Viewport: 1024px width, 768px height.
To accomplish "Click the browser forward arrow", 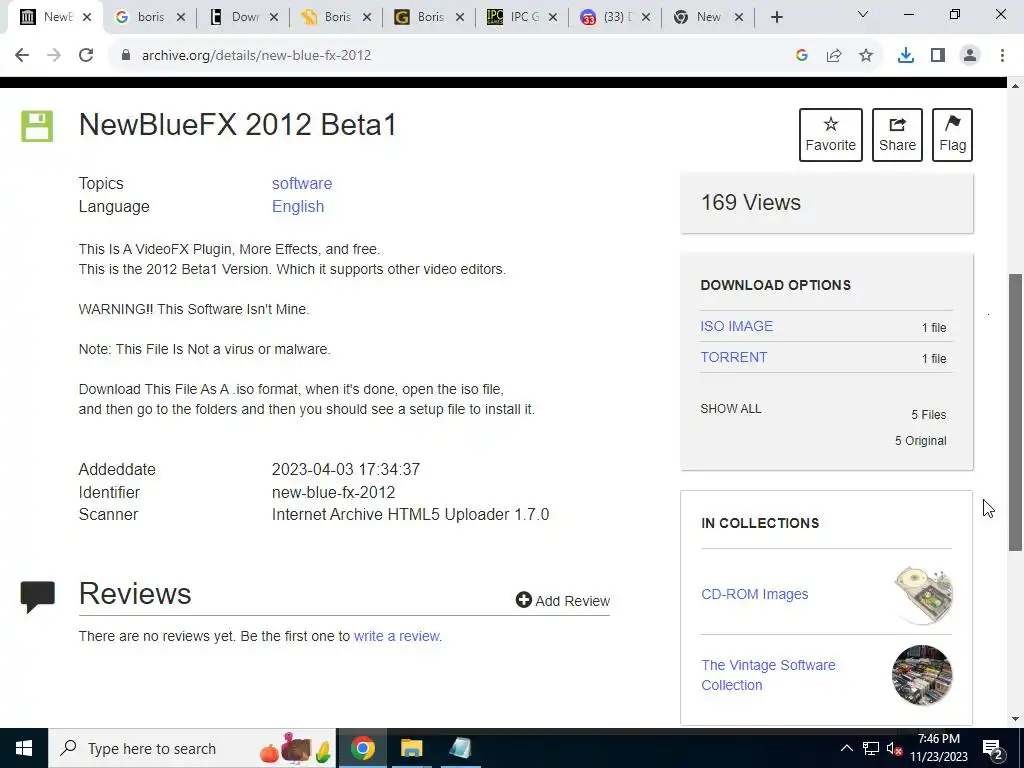I will (x=54, y=56).
